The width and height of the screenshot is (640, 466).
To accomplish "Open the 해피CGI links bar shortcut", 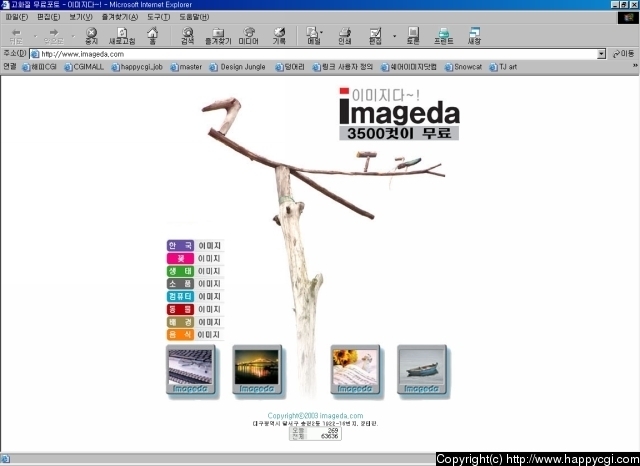I will point(39,67).
